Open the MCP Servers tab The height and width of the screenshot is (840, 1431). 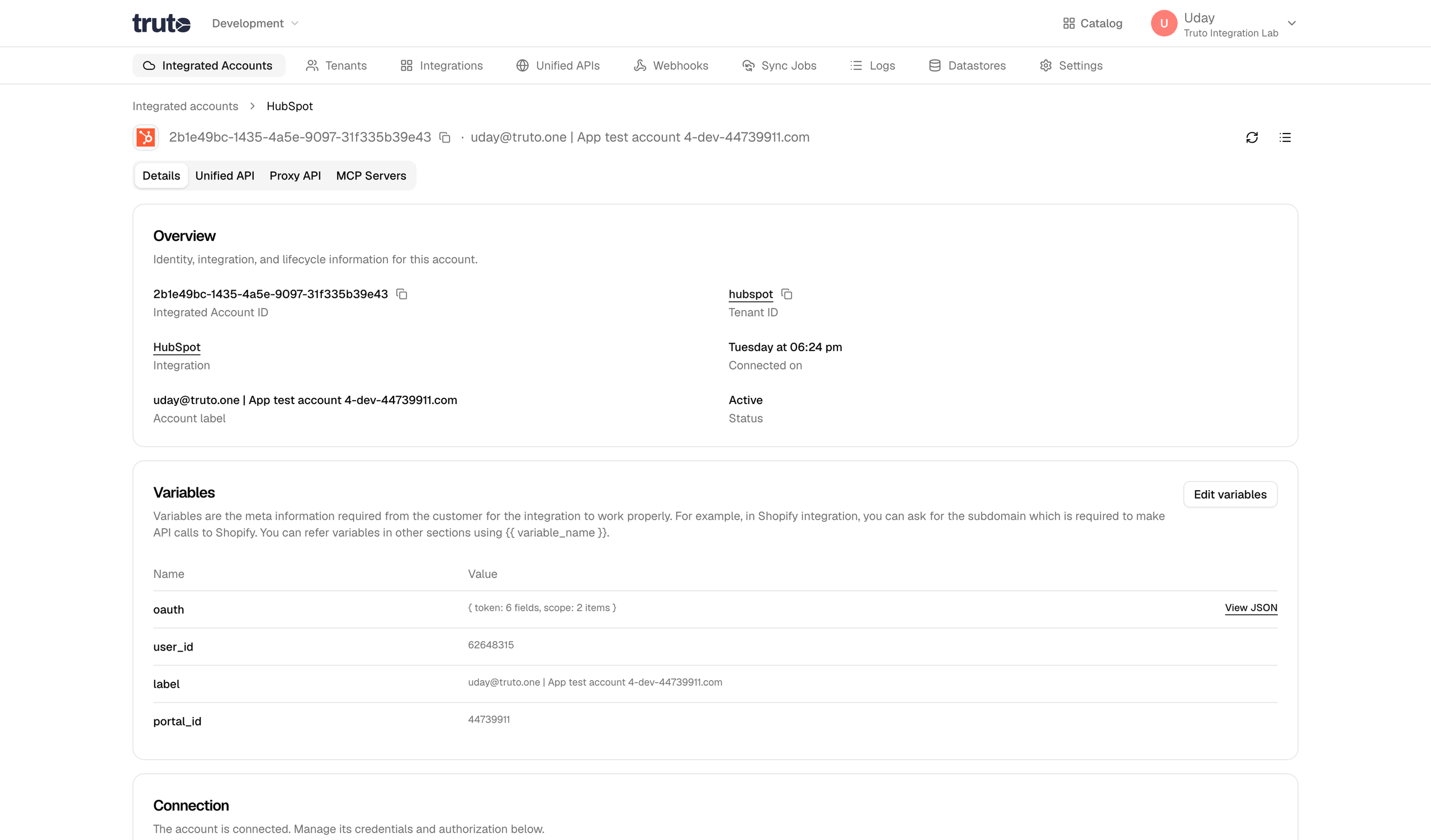coord(371,175)
